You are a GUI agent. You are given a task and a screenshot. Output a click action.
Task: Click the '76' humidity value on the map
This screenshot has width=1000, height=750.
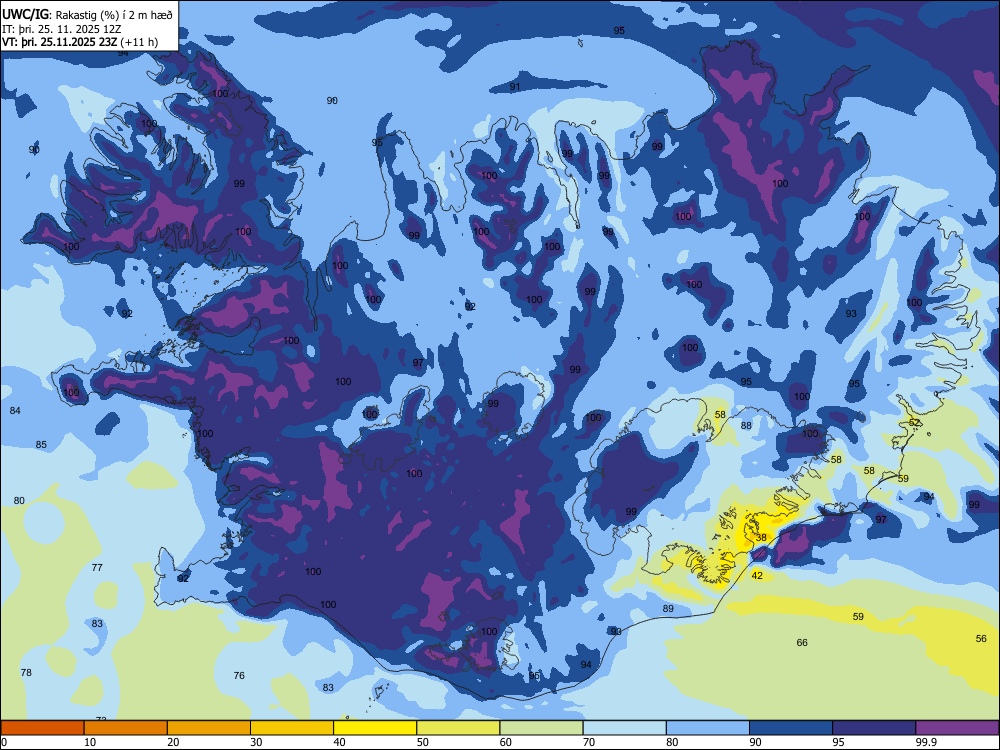point(239,675)
